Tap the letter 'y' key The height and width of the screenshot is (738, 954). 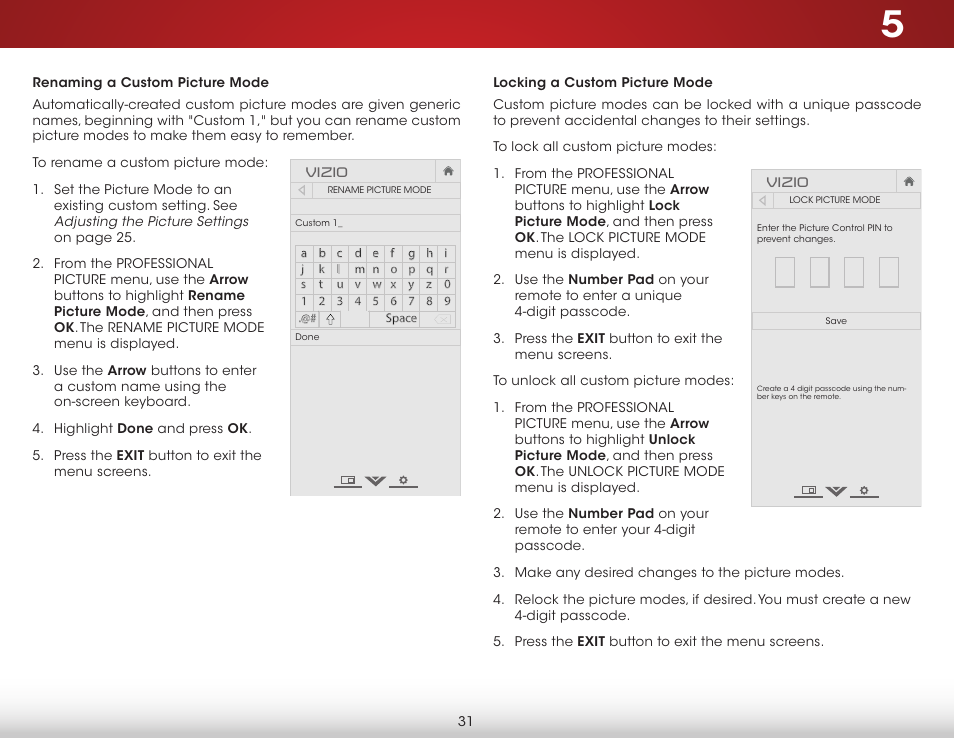[411, 285]
